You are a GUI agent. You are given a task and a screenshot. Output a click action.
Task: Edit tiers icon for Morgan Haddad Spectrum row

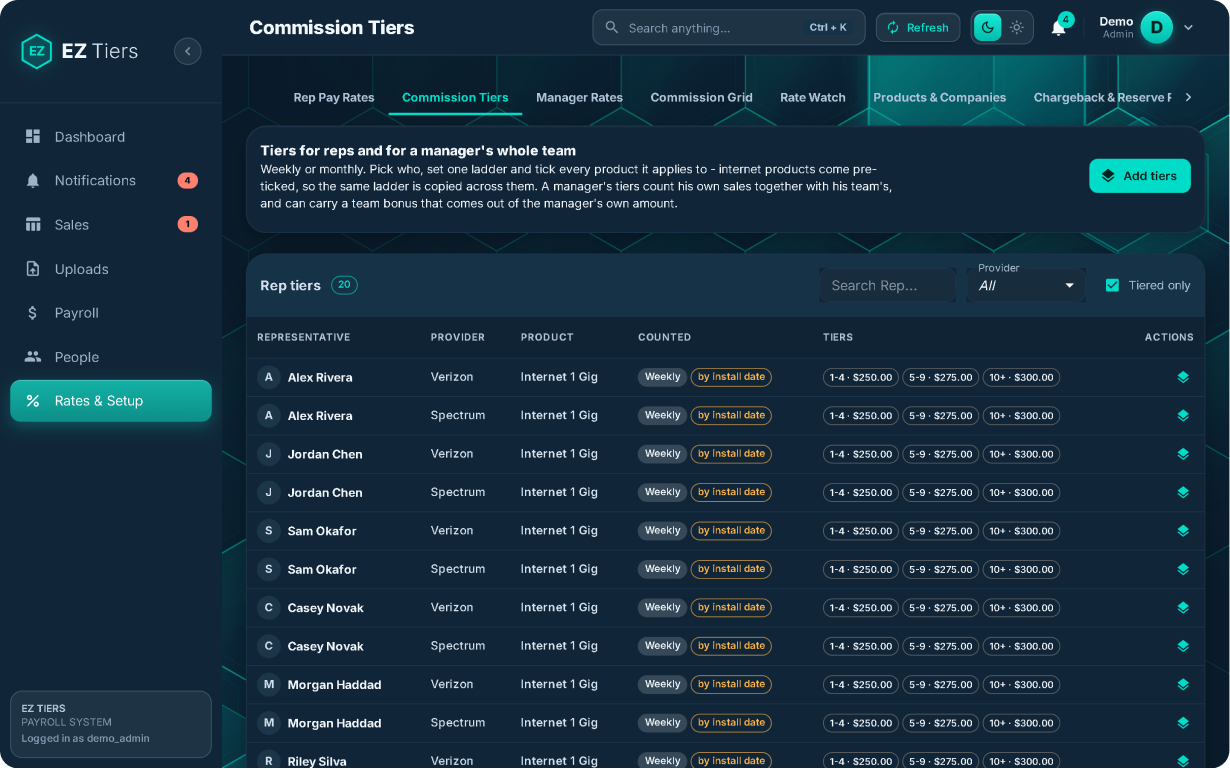coord(1183,723)
